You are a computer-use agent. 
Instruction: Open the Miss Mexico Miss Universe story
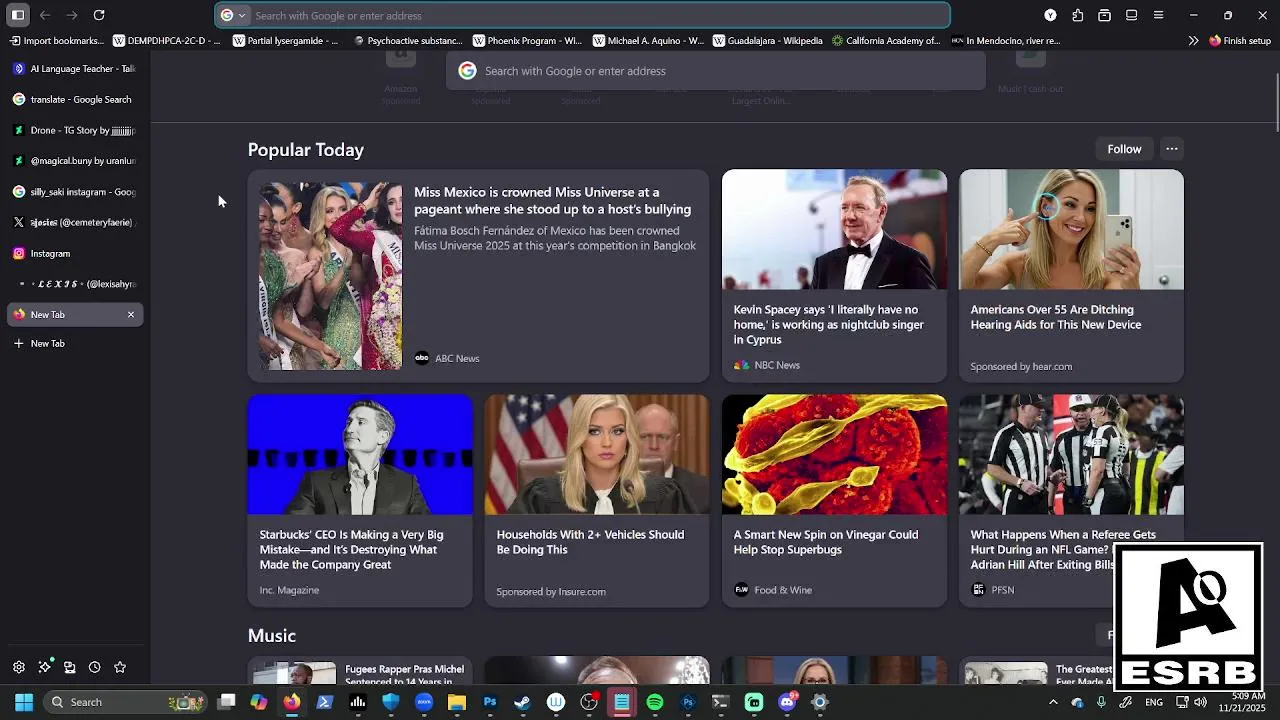click(478, 276)
